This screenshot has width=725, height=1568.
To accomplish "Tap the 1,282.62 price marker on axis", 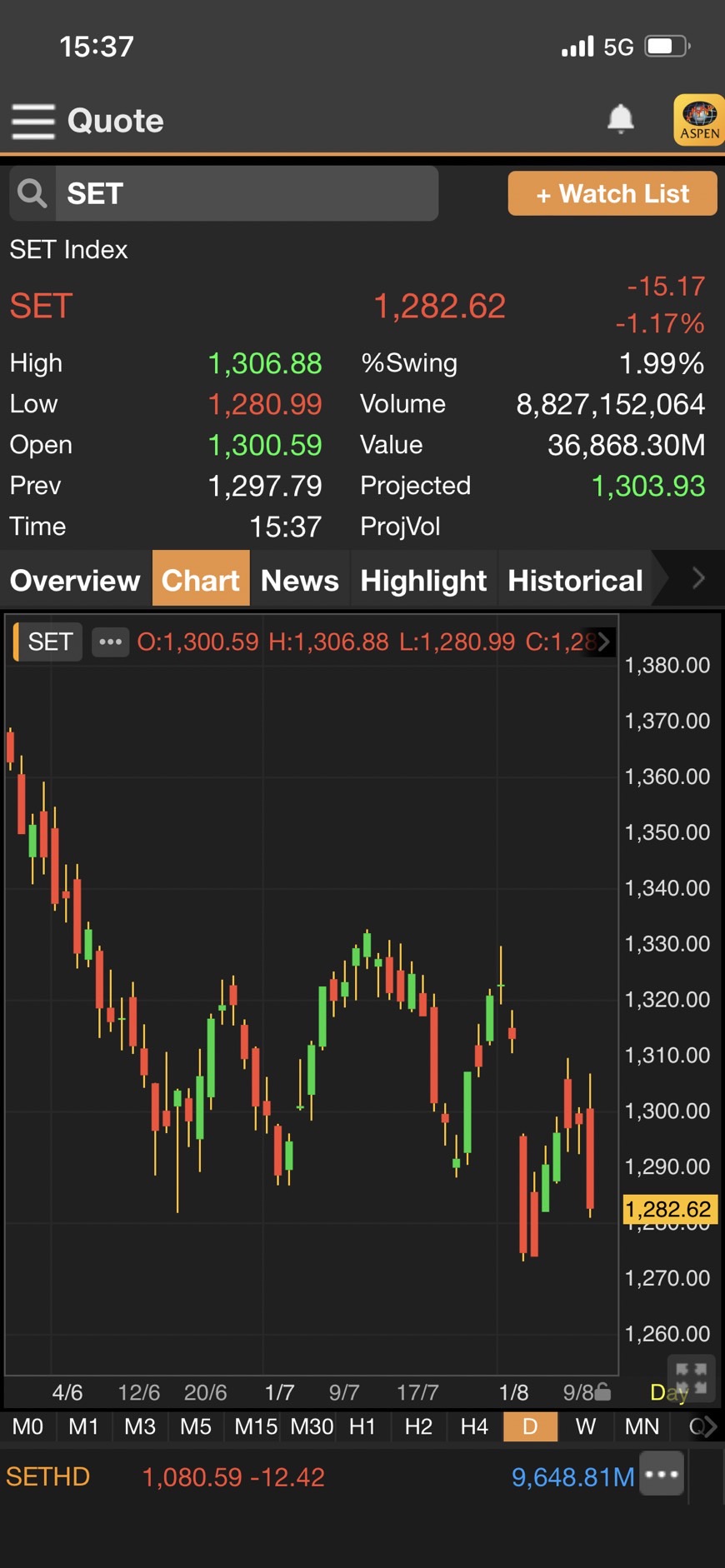I will pos(668,1209).
